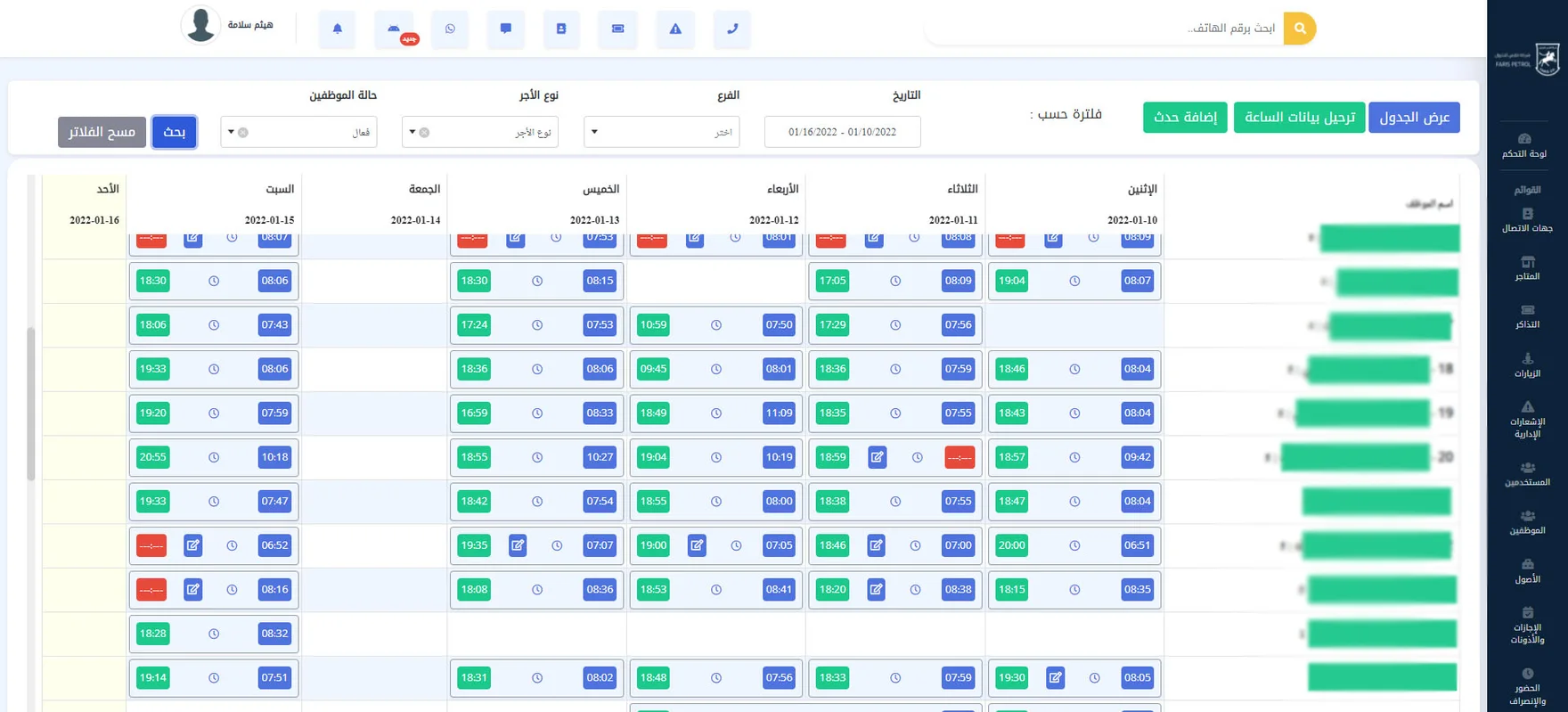Image resolution: width=1568 pixels, height=712 pixels.
Task: Click the contacts book icon in the top bar
Action: (x=561, y=29)
